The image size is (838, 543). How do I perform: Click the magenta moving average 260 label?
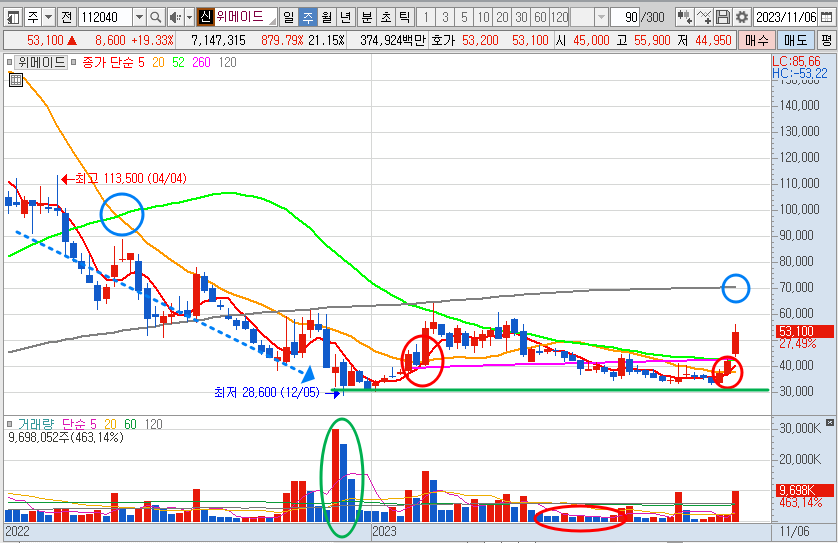click(201, 63)
